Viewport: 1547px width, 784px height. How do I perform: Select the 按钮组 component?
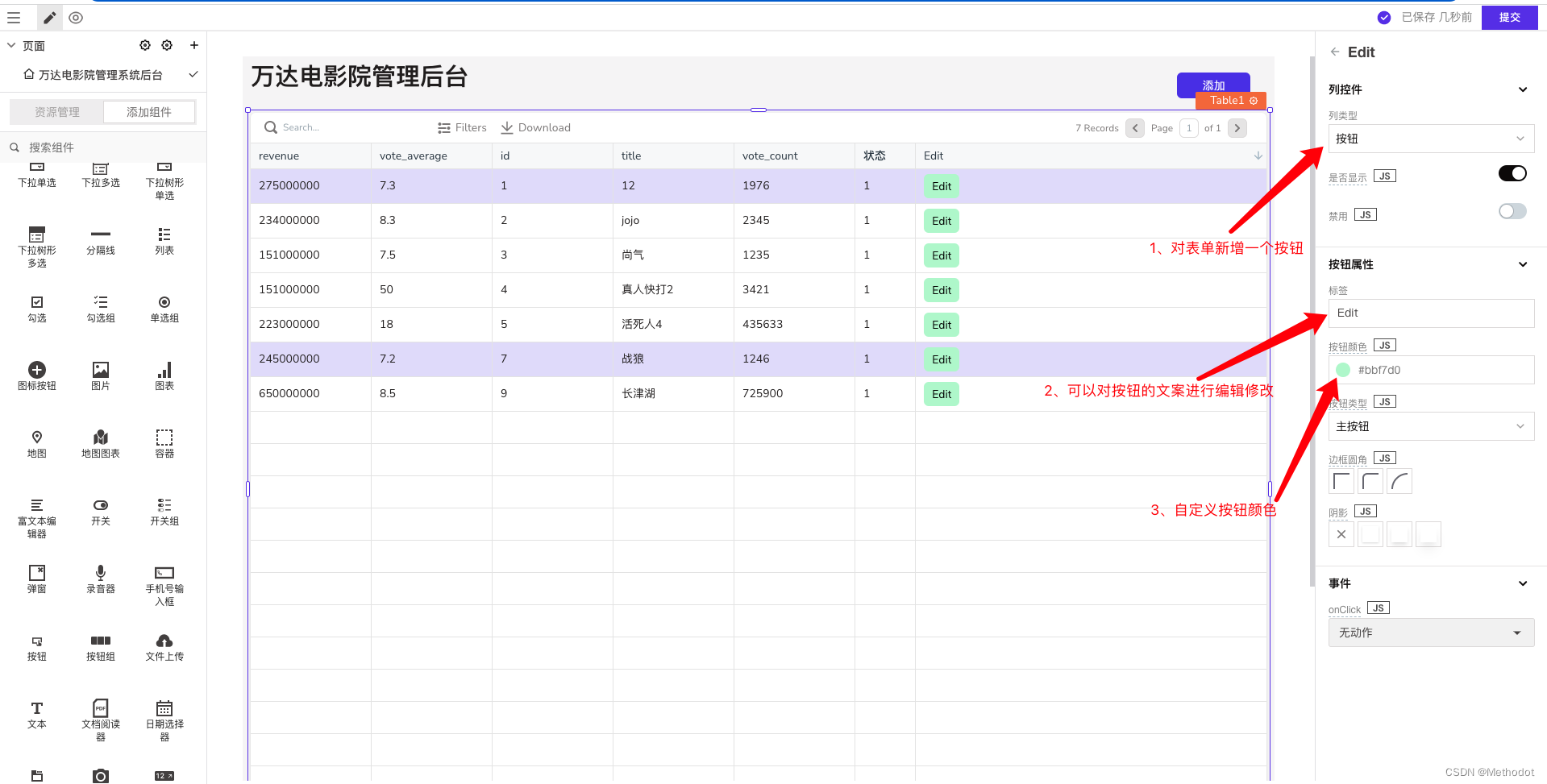[101, 648]
